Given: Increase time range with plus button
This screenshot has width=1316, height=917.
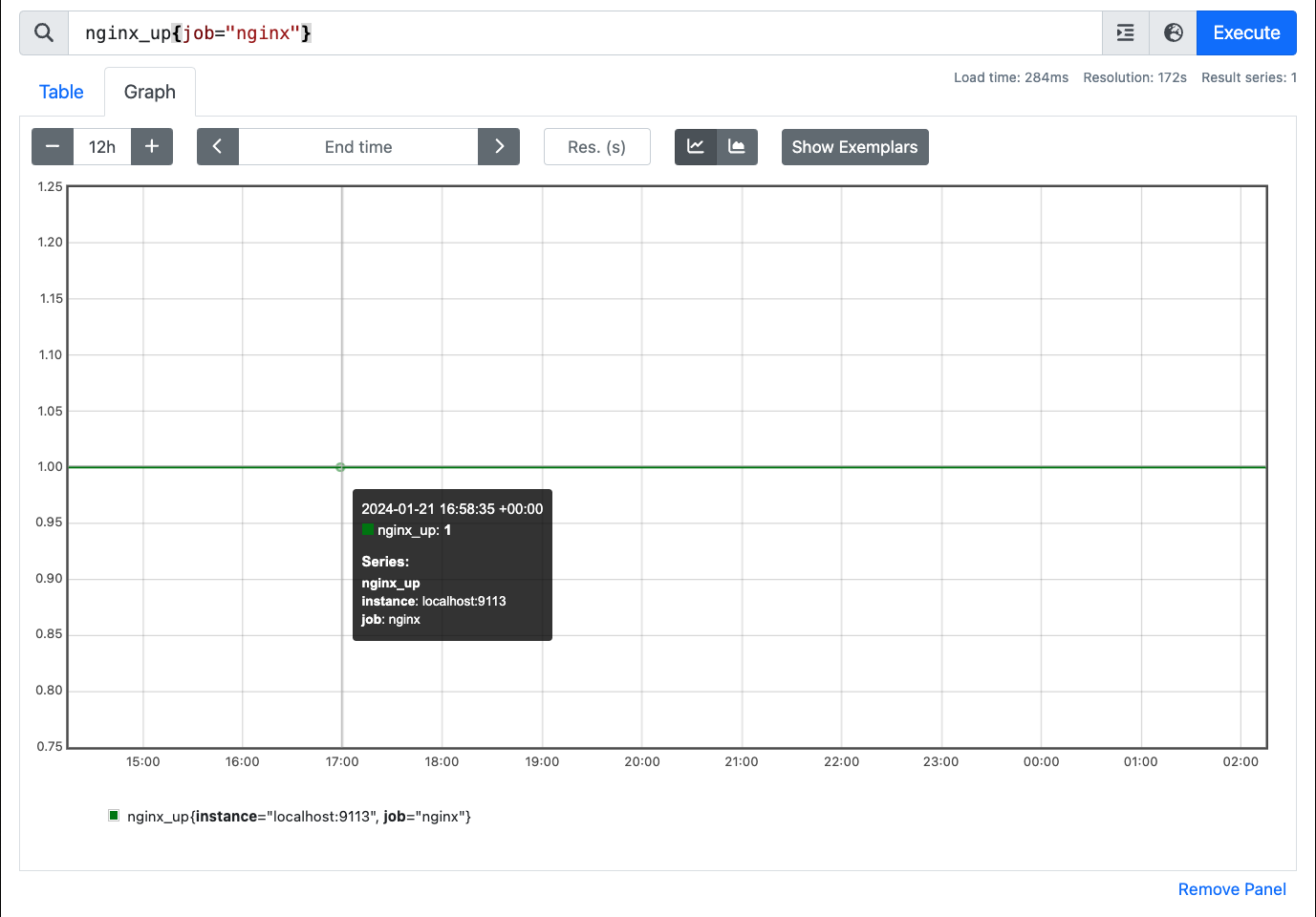Looking at the screenshot, I should (x=152, y=147).
